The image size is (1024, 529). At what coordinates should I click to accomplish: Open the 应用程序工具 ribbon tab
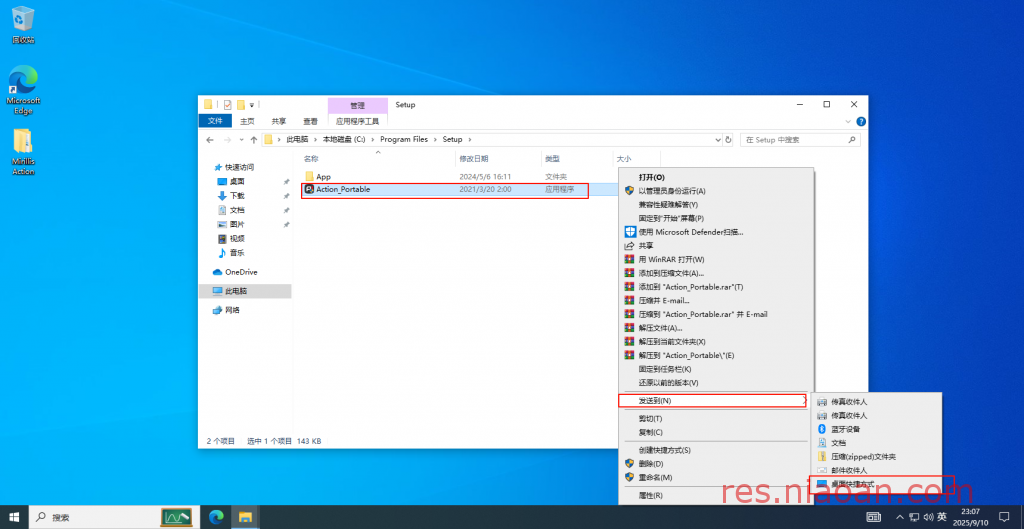[357, 121]
